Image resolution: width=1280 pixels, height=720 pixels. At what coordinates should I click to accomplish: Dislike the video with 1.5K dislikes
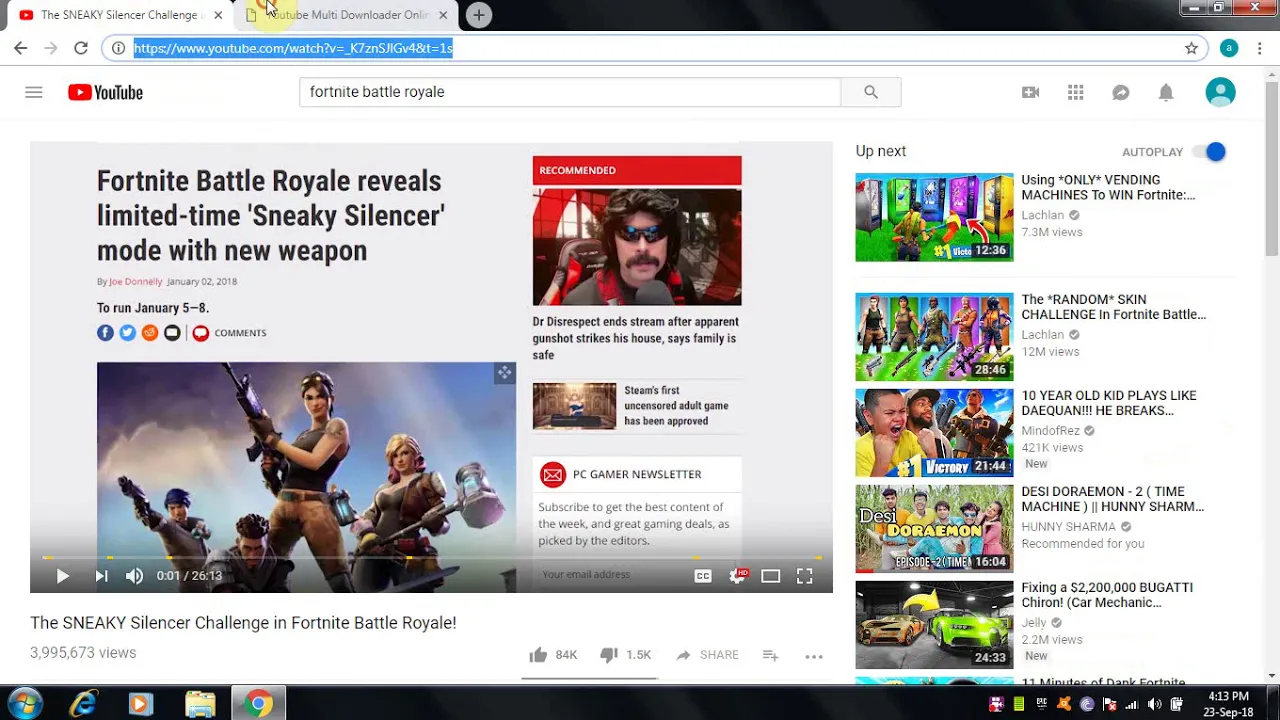(625, 655)
